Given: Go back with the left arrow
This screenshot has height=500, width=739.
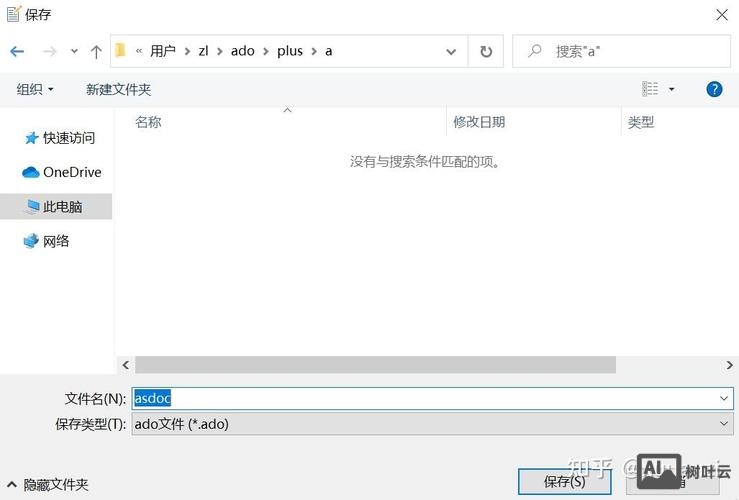Looking at the screenshot, I should [17, 51].
